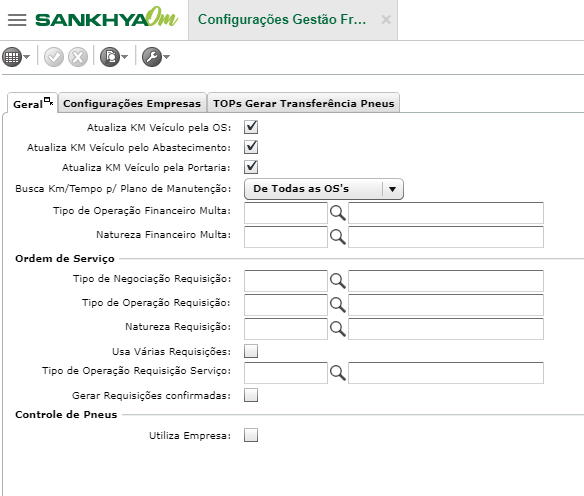Uncheck Atualiza KM Veículo pela OS

coord(251,127)
